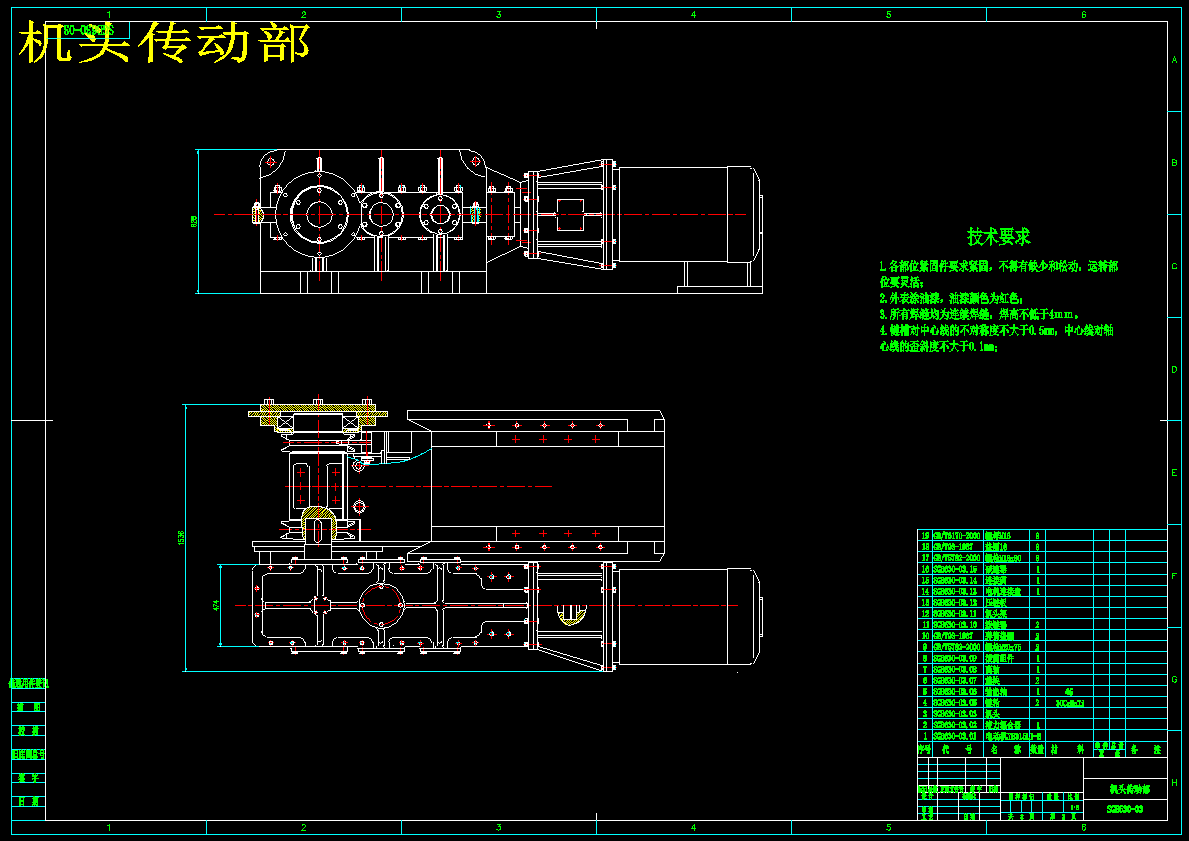This screenshot has width=1189, height=841.
Task: Click requirement line 4 mentioning 0.5mm
Action: point(996,331)
